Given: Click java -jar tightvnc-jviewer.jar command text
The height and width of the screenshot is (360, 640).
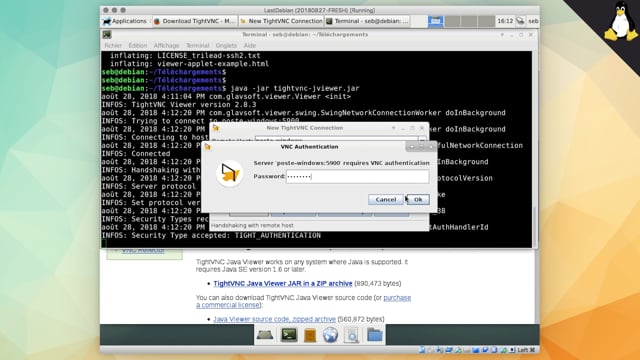Looking at the screenshot, I should (295, 88).
